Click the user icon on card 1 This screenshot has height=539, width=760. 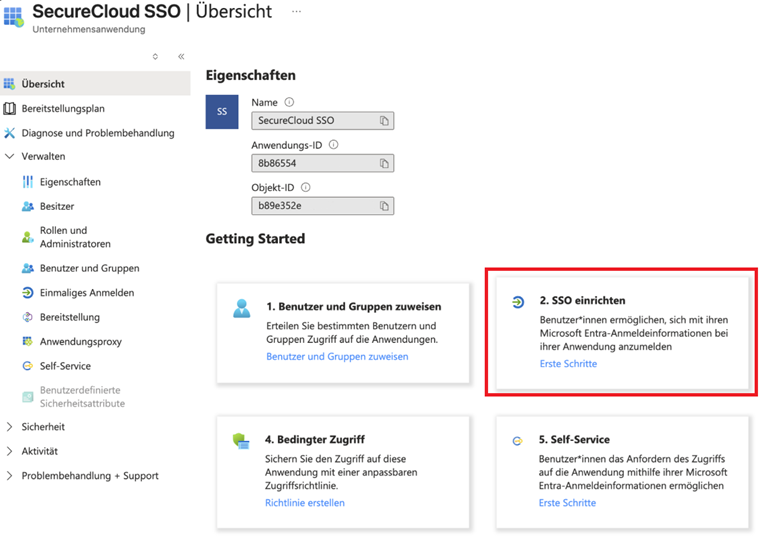[x=241, y=309]
